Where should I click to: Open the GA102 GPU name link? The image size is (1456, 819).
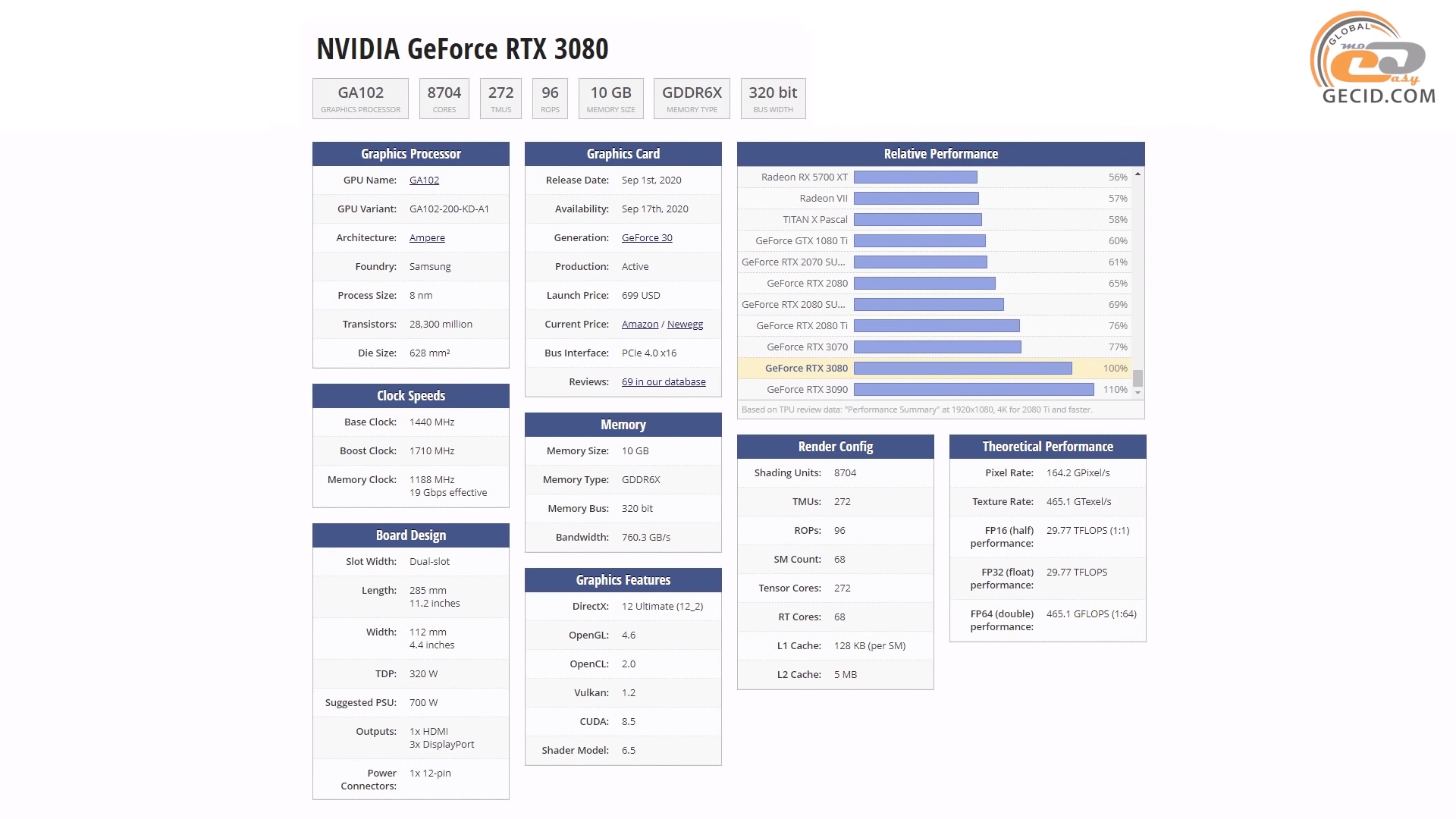[x=424, y=180]
